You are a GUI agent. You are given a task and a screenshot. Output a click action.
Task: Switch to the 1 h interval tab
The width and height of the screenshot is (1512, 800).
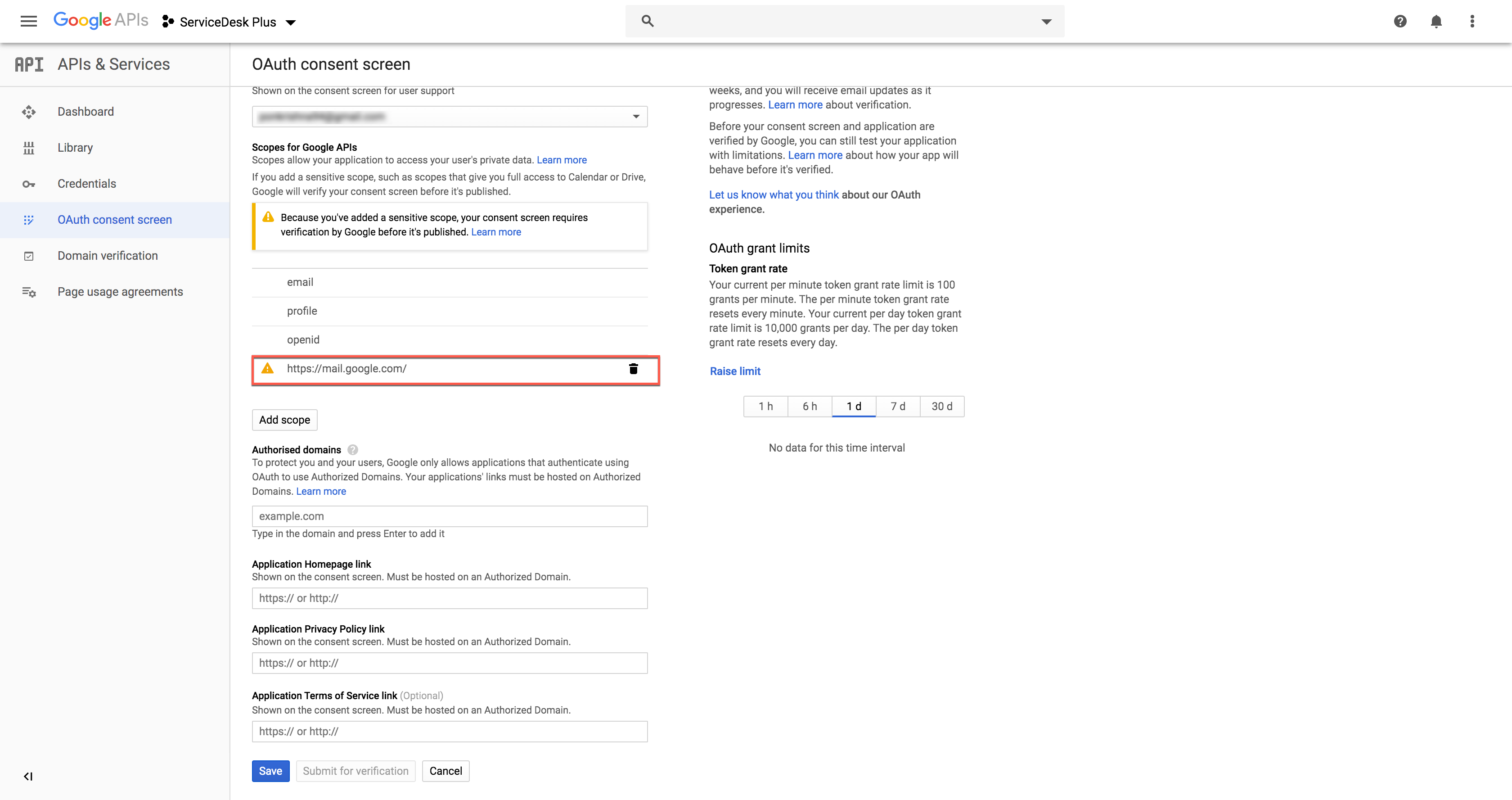[x=765, y=407]
